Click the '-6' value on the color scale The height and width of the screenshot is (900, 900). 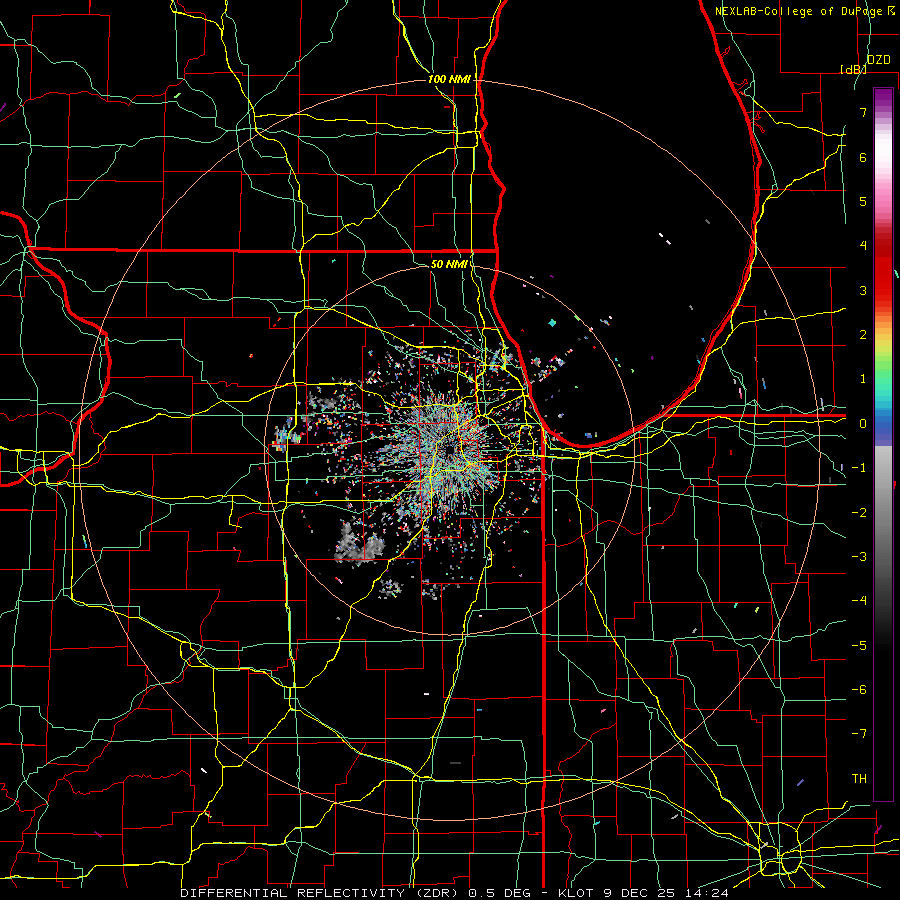pyautogui.click(x=859, y=690)
